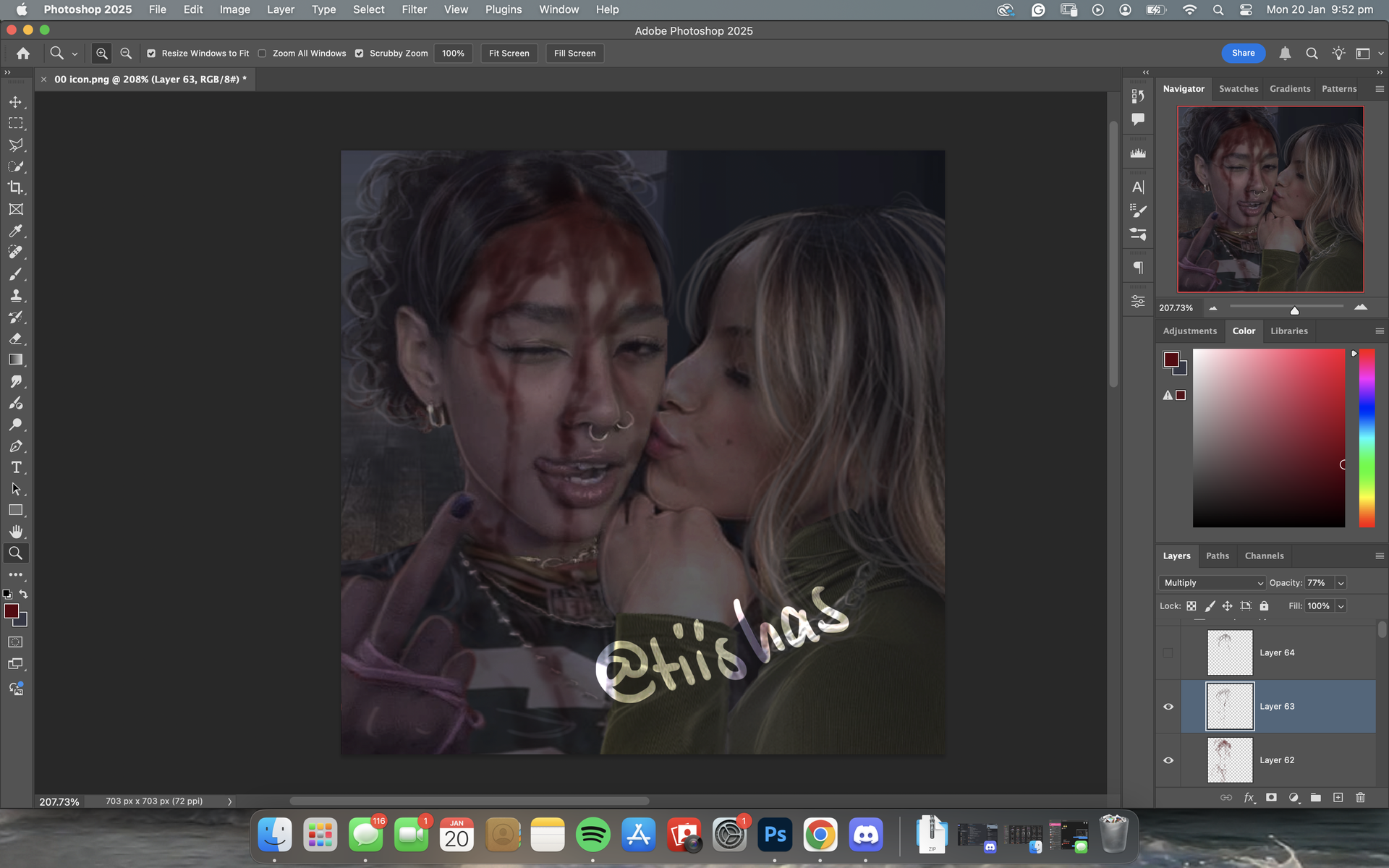The height and width of the screenshot is (868, 1389).
Task: Hide Layer 63 using its eye icon
Action: pos(1168,707)
